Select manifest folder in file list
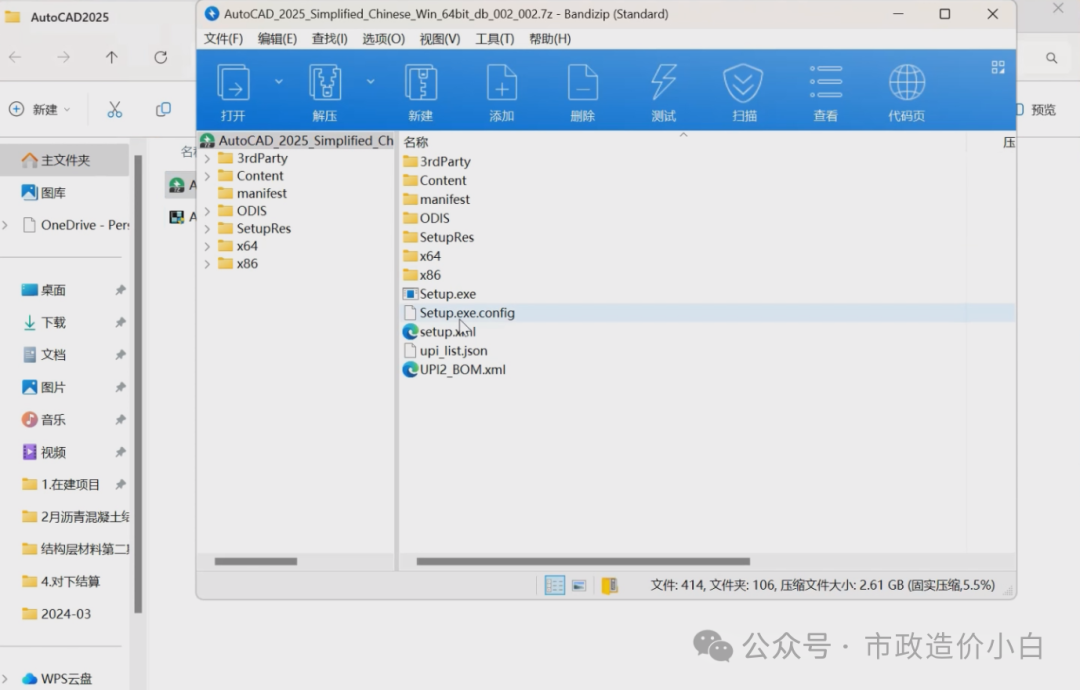The height and width of the screenshot is (690, 1080). click(x=436, y=199)
